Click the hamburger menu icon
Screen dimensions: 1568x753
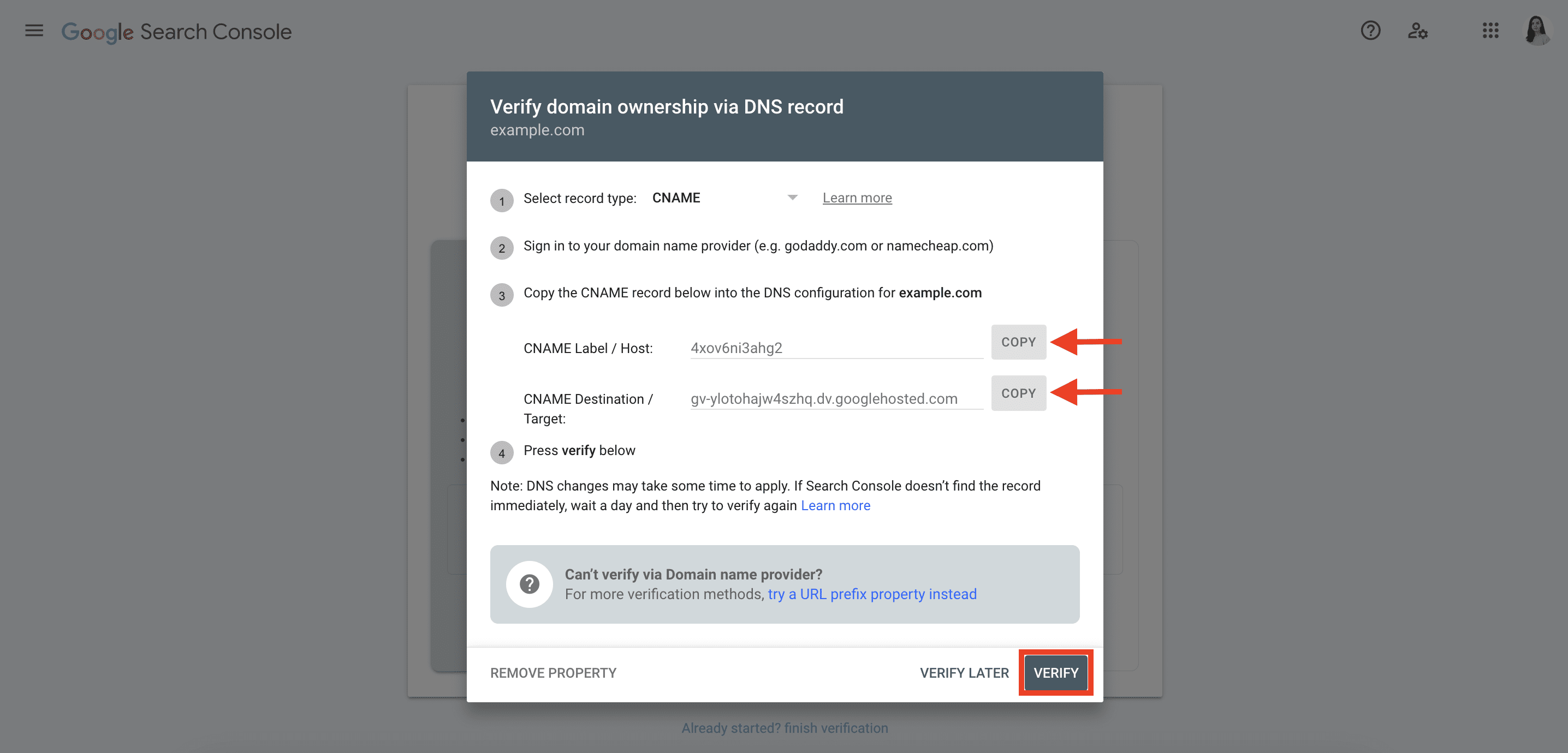pyautogui.click(x=34, y=30)
